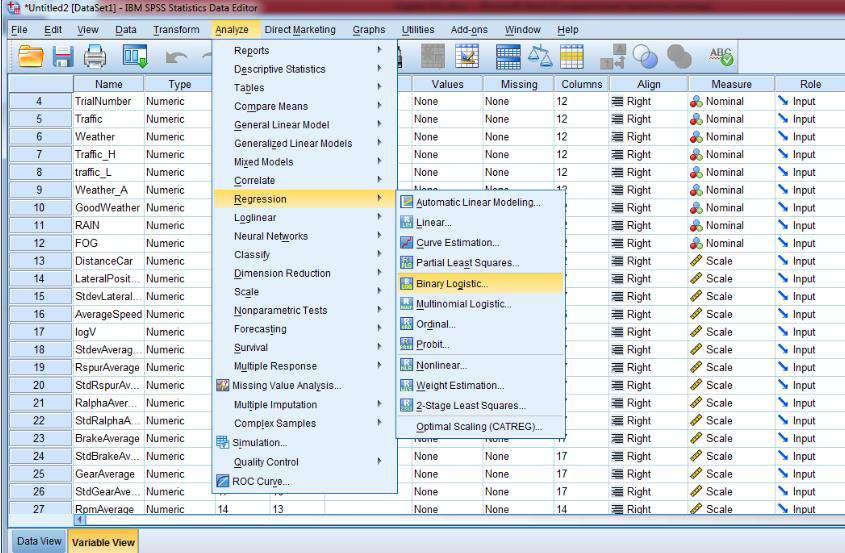The image size is (845, 553).
Task: Click the Print toolbar icon
Action: pos(95,57)
